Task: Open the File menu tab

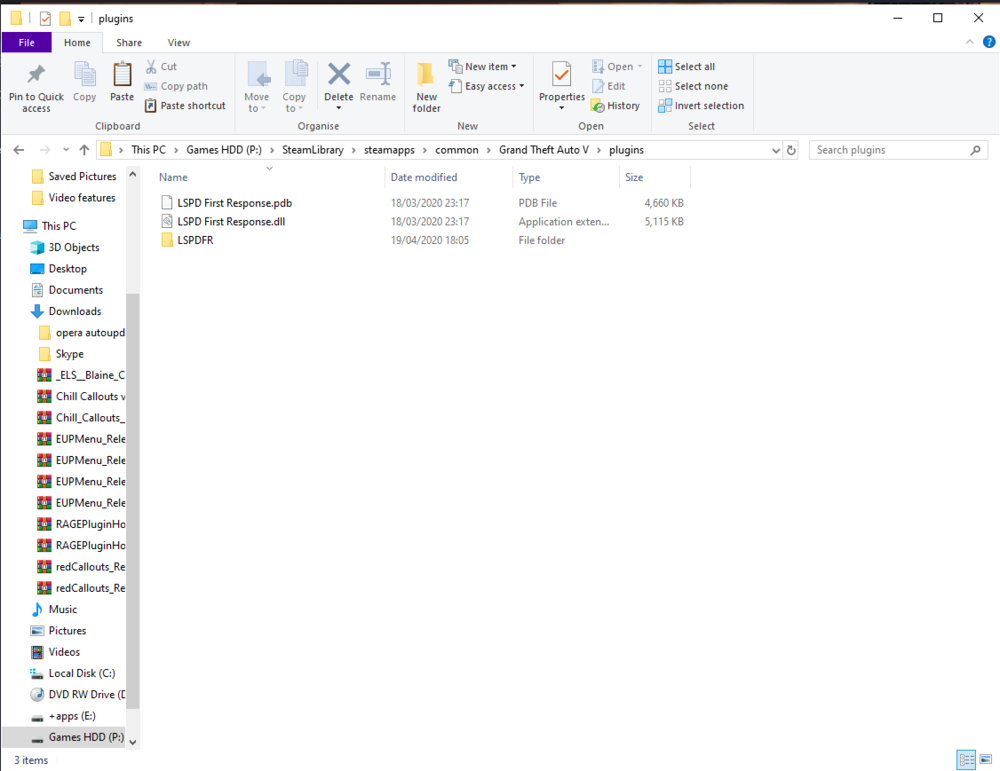Action: pyautogui.click(x=27, y=43)
